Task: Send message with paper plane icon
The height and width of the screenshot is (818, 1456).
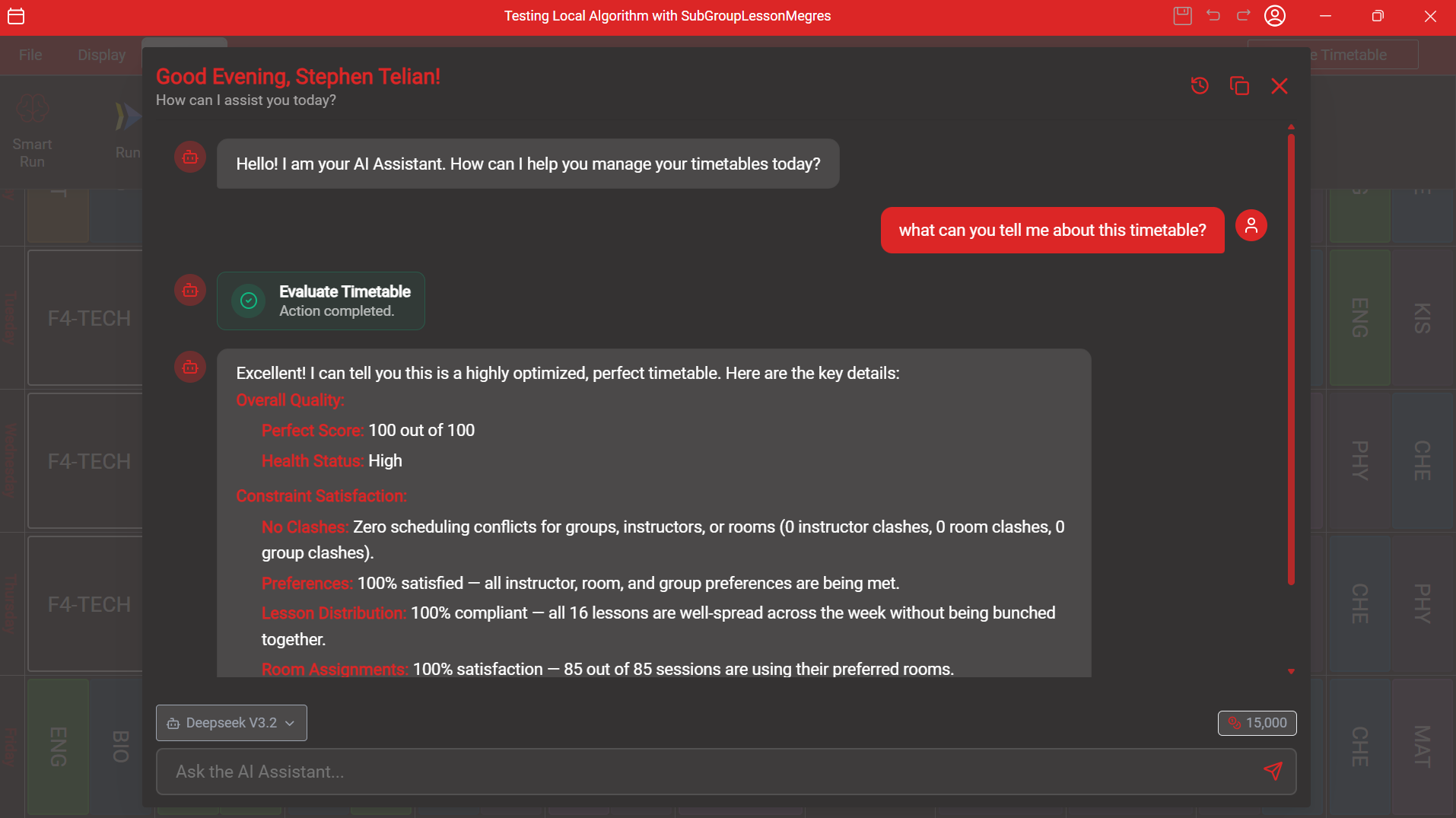Action: [x=1273, y=771]
